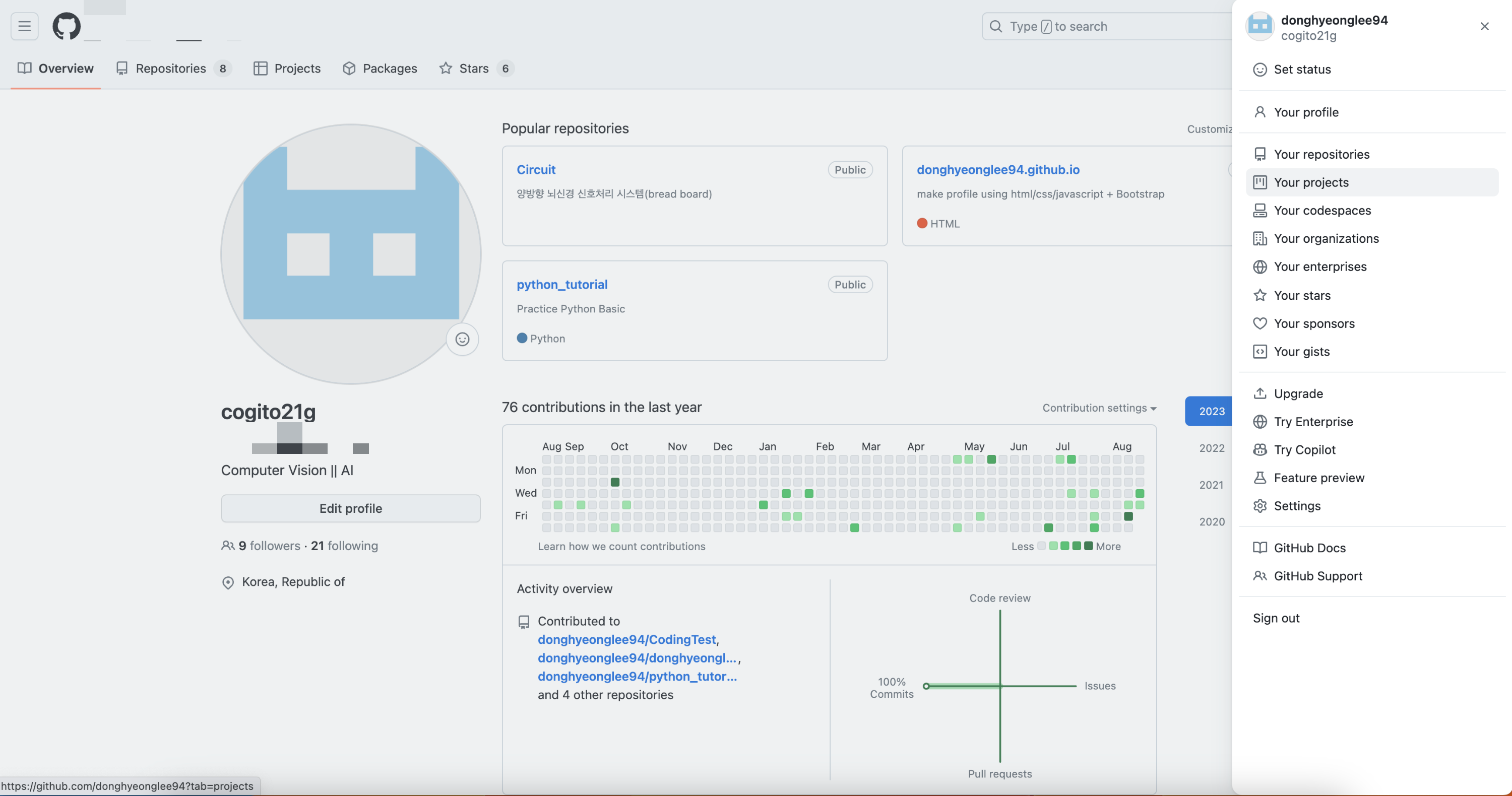This screenshot has height=796, width=1512.
Task: Select the 2021 contribution year
Action: coord(1211,485)
